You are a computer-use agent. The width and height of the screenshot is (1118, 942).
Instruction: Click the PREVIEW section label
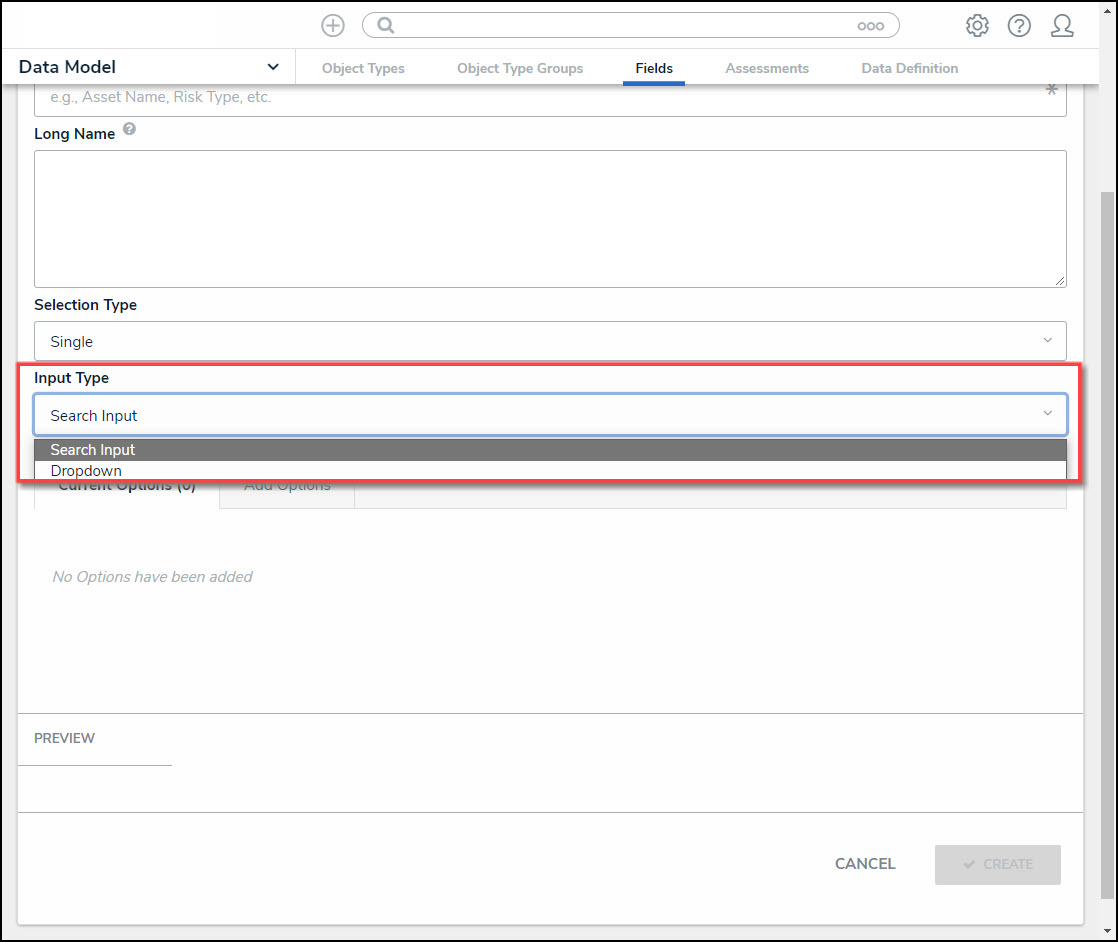(64, 738)
